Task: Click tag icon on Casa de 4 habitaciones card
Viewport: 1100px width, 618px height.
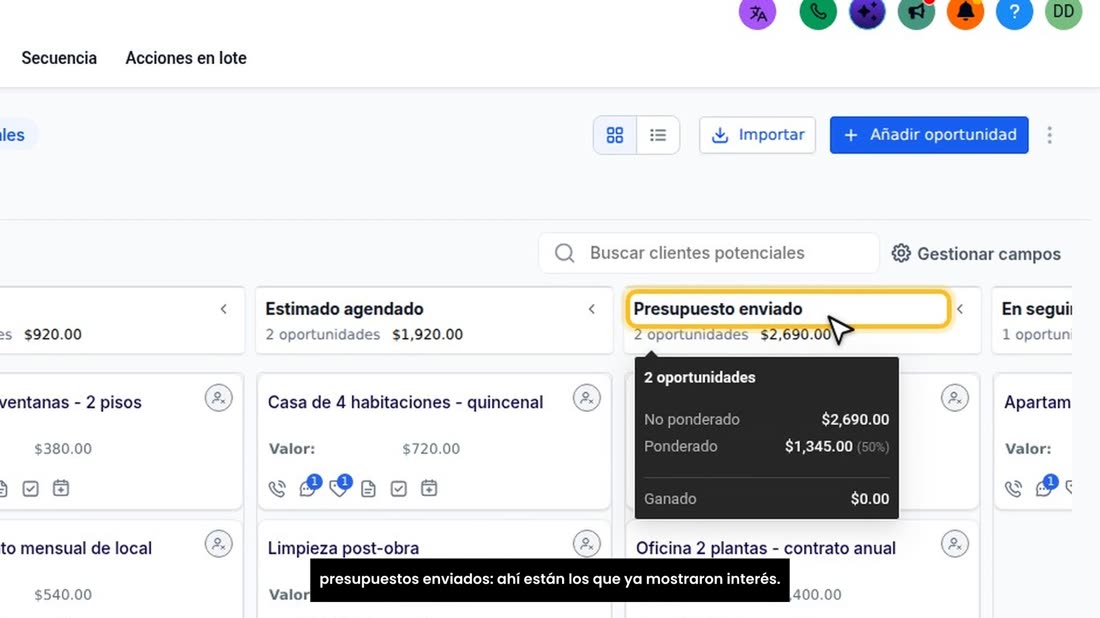Action: (339, 487)
